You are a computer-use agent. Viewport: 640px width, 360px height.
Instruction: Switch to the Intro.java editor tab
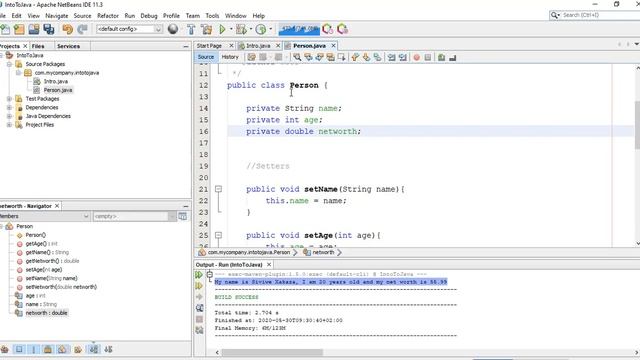coord(258,46)
